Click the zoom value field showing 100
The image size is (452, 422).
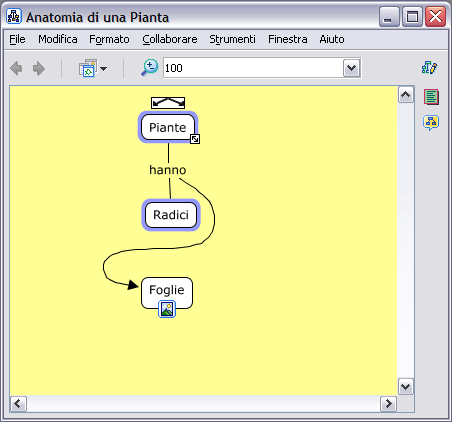point(253,68)
